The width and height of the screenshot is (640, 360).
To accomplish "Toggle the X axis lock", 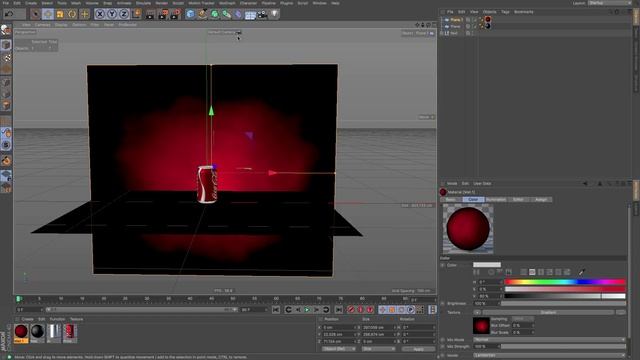I will click(100, 14).
